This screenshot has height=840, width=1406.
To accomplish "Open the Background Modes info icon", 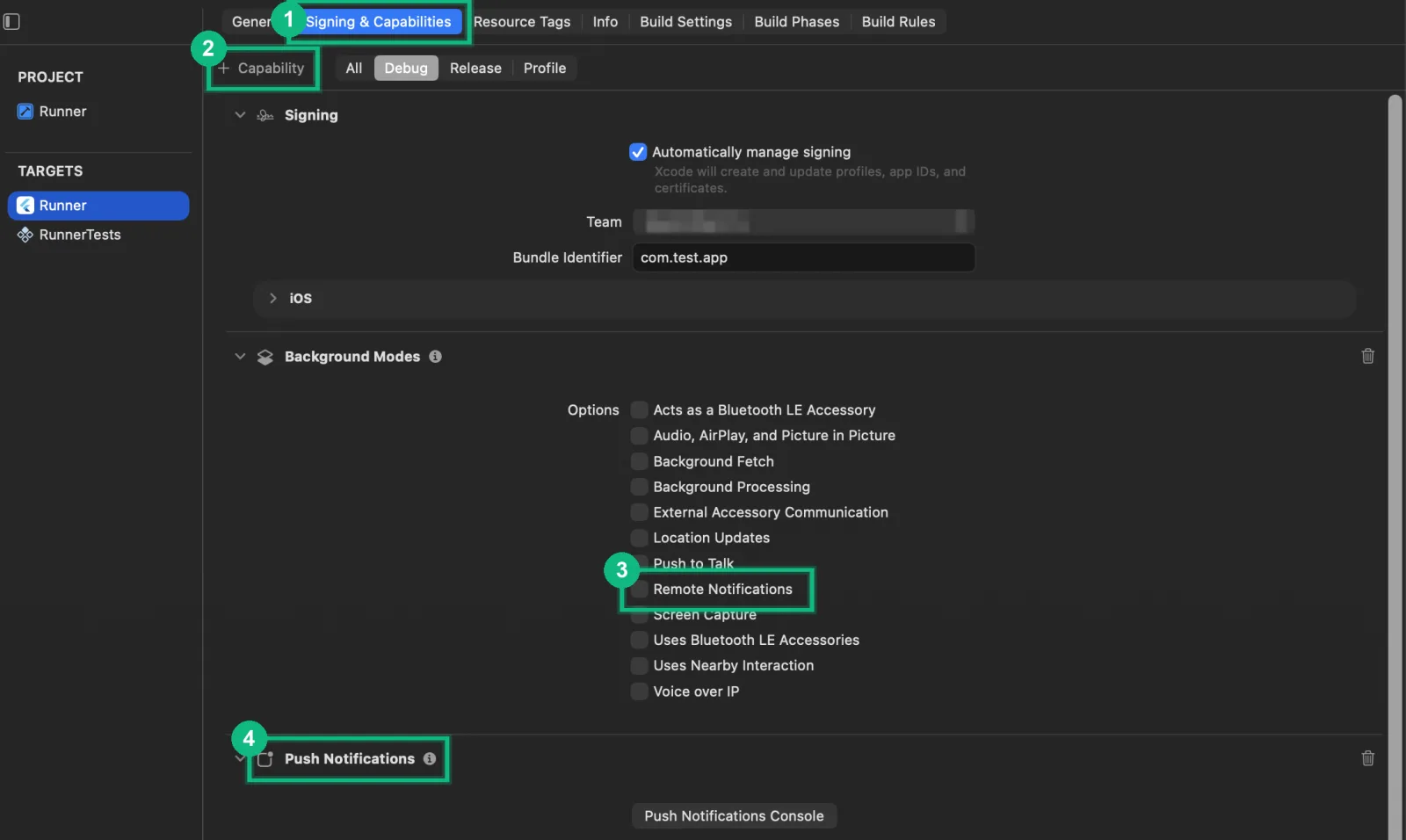I will click(435, 357).
